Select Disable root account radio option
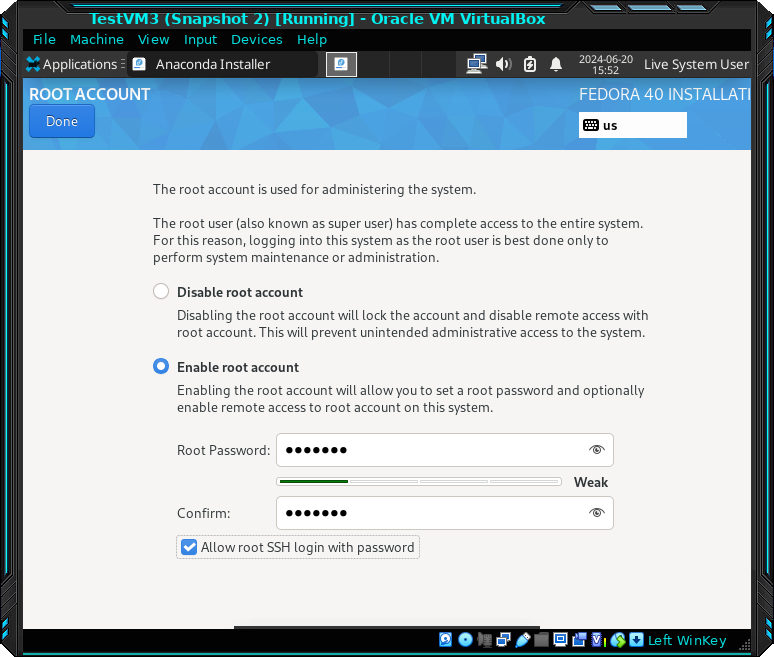Screen dimensions: 774x657 click(161, 291)
